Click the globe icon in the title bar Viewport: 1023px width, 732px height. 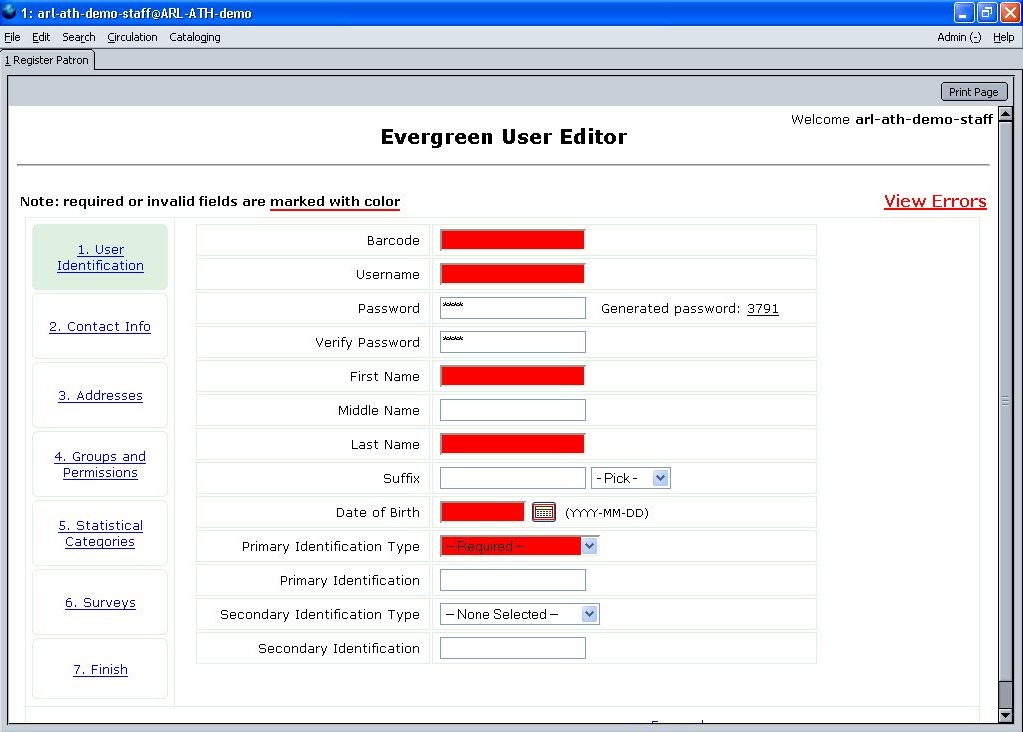coord(9,13)
